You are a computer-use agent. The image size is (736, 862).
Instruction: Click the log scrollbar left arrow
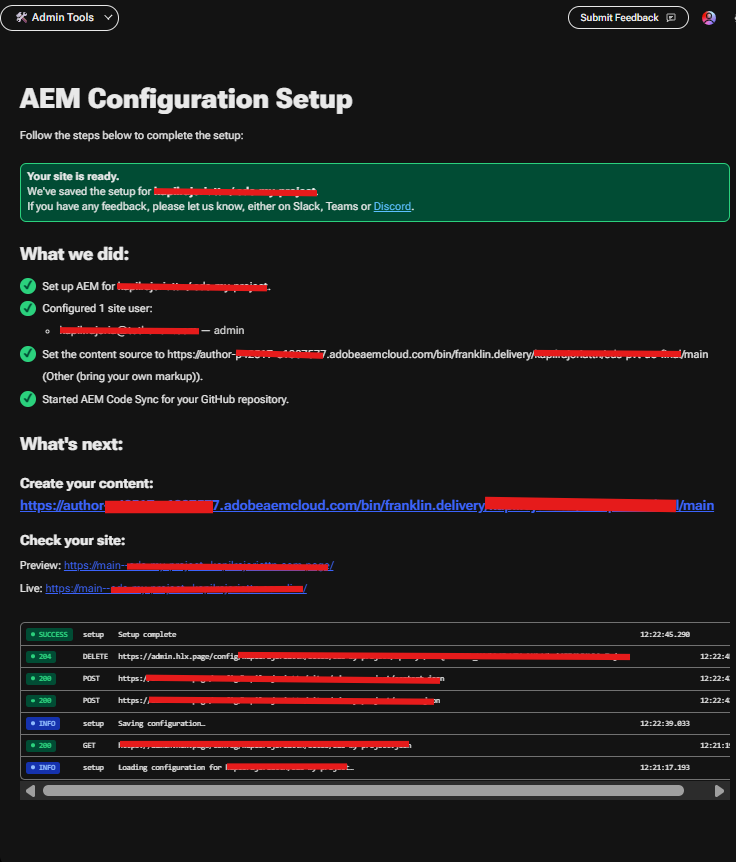(x=30, y=791)
